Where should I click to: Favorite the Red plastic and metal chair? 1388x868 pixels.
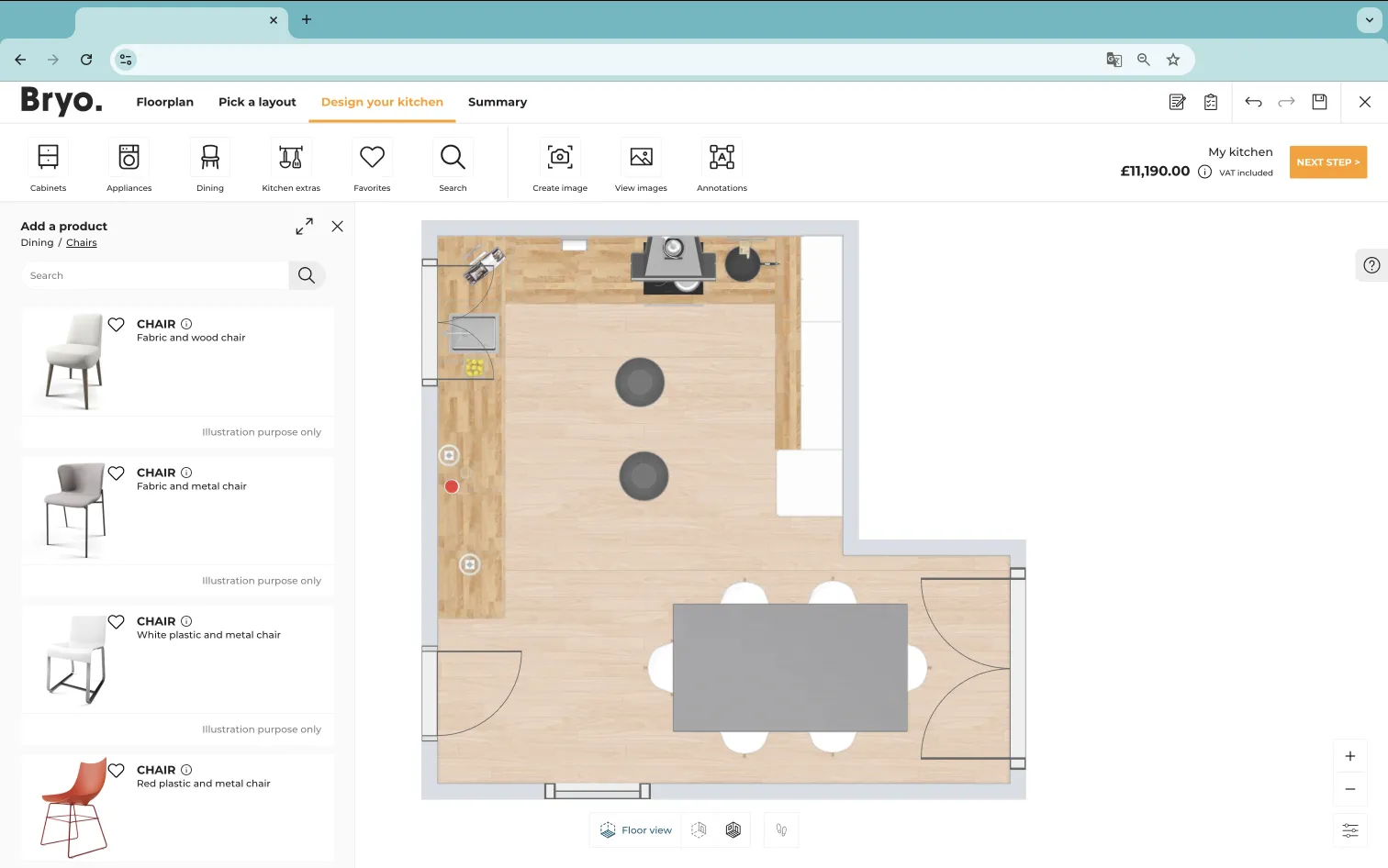tap(117, 771)
